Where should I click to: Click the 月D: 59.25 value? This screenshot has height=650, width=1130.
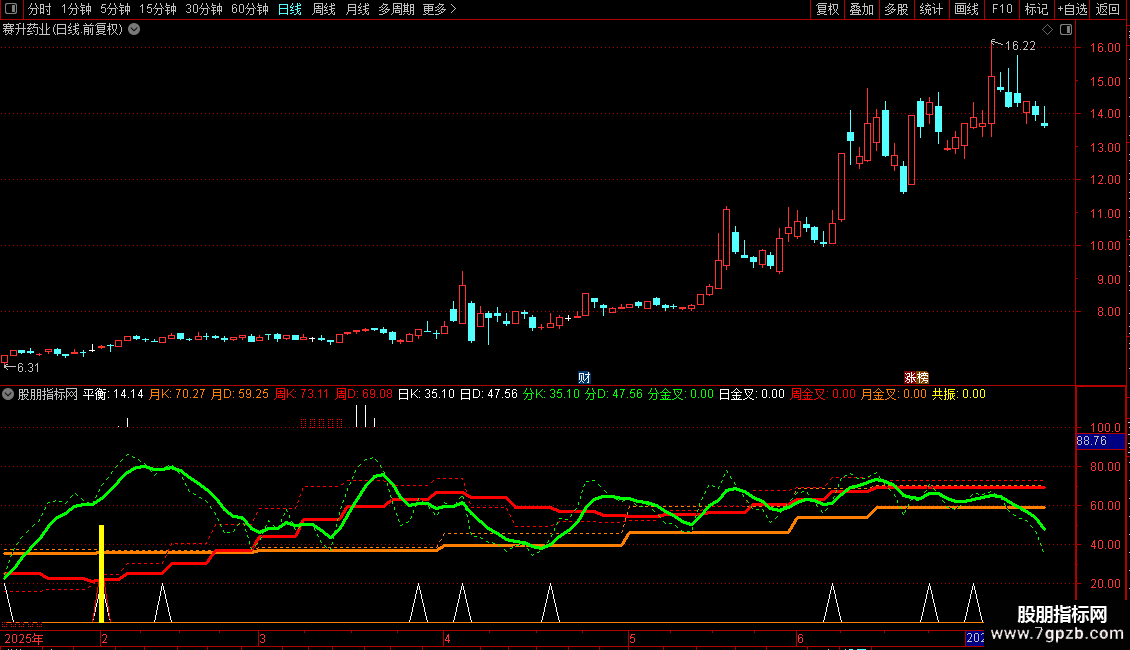pos(240,394)
